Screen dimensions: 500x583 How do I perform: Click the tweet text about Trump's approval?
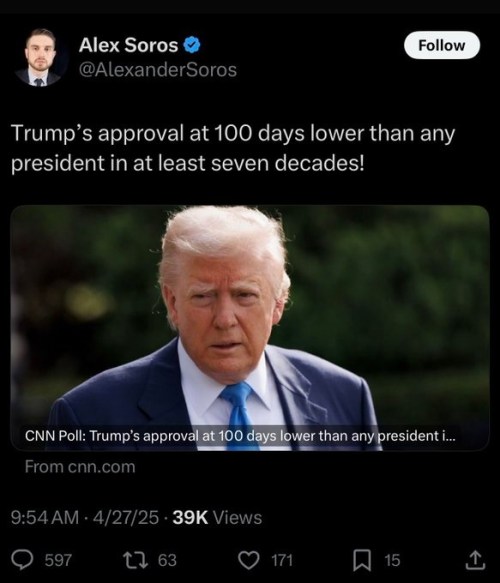(233, 148)
